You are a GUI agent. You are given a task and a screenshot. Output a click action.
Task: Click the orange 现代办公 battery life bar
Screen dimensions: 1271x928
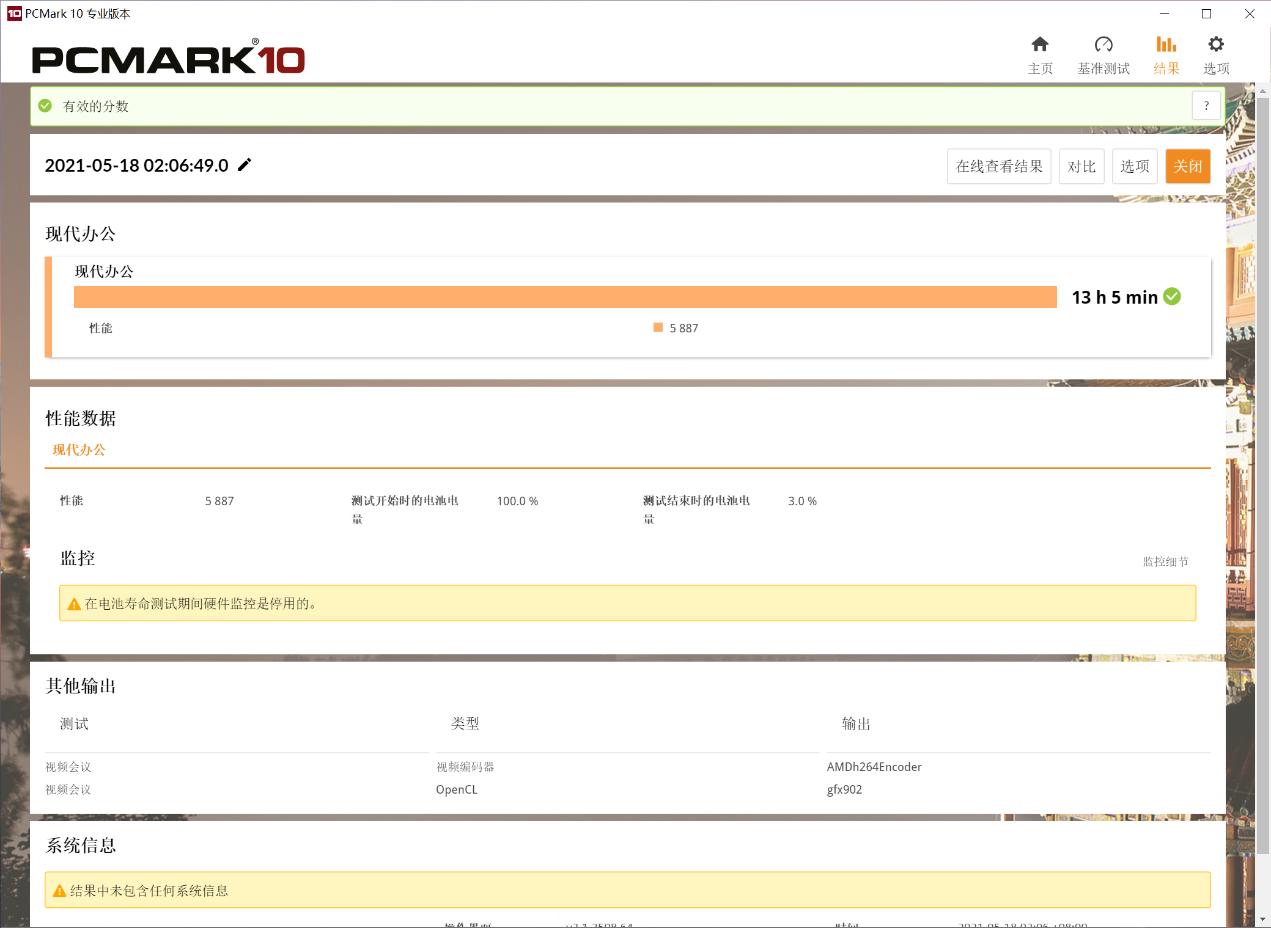pyautogui.click(x=565, y=297)
